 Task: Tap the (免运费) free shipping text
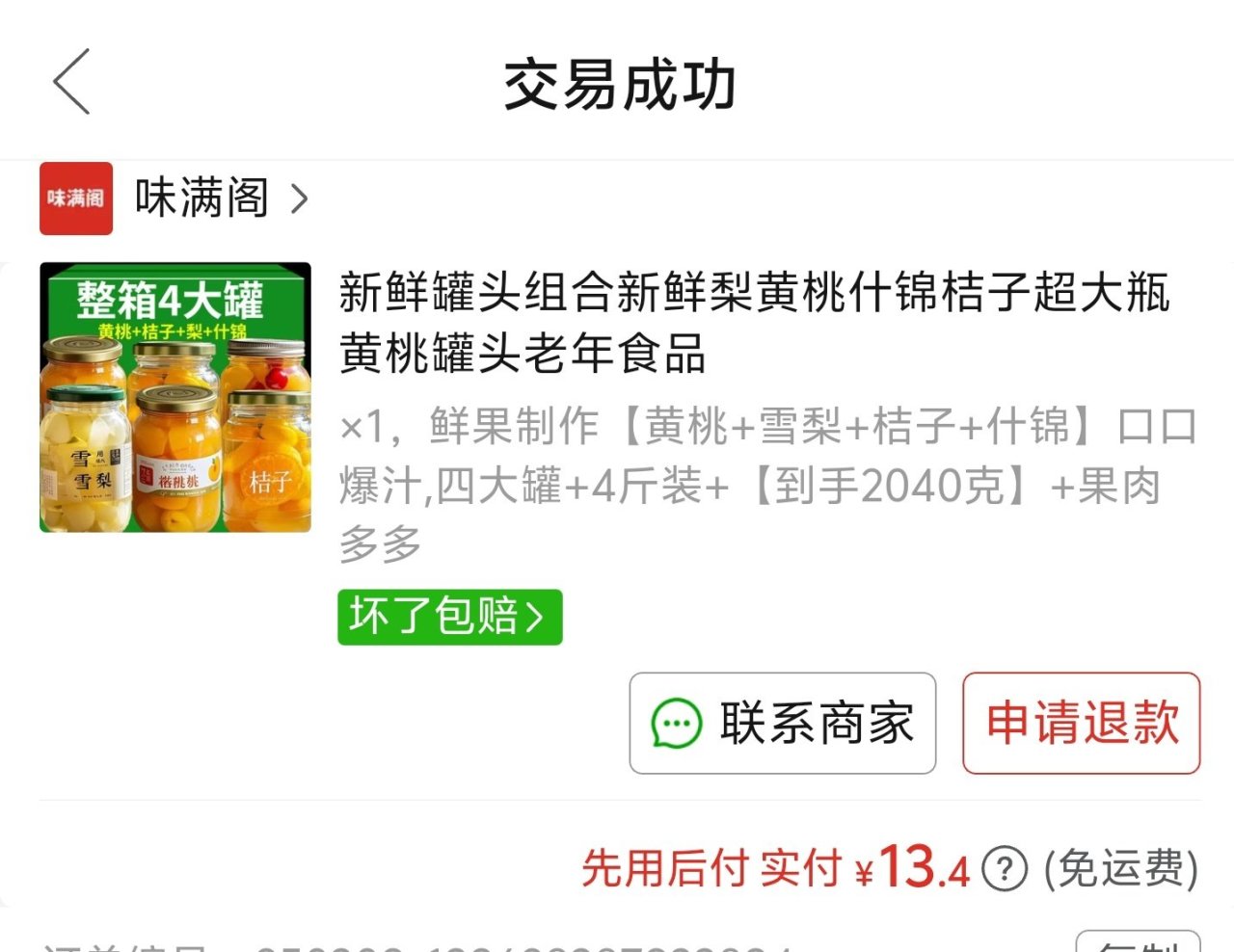[1121, 869]
